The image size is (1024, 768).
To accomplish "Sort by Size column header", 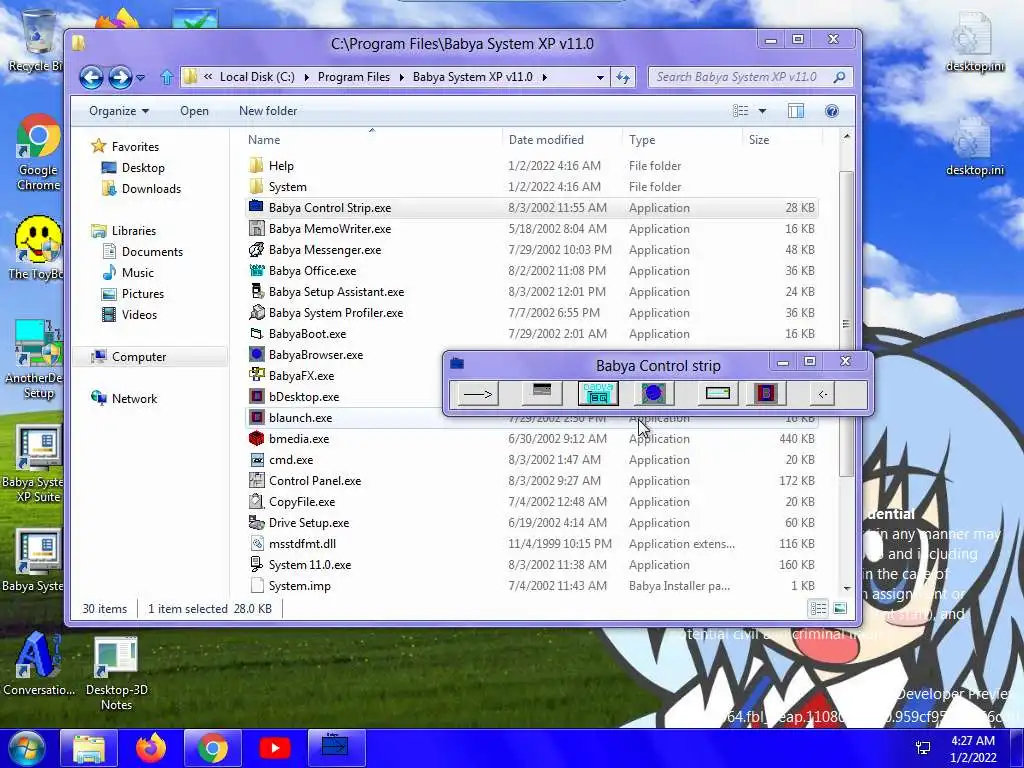I will [x=782, y=140].
